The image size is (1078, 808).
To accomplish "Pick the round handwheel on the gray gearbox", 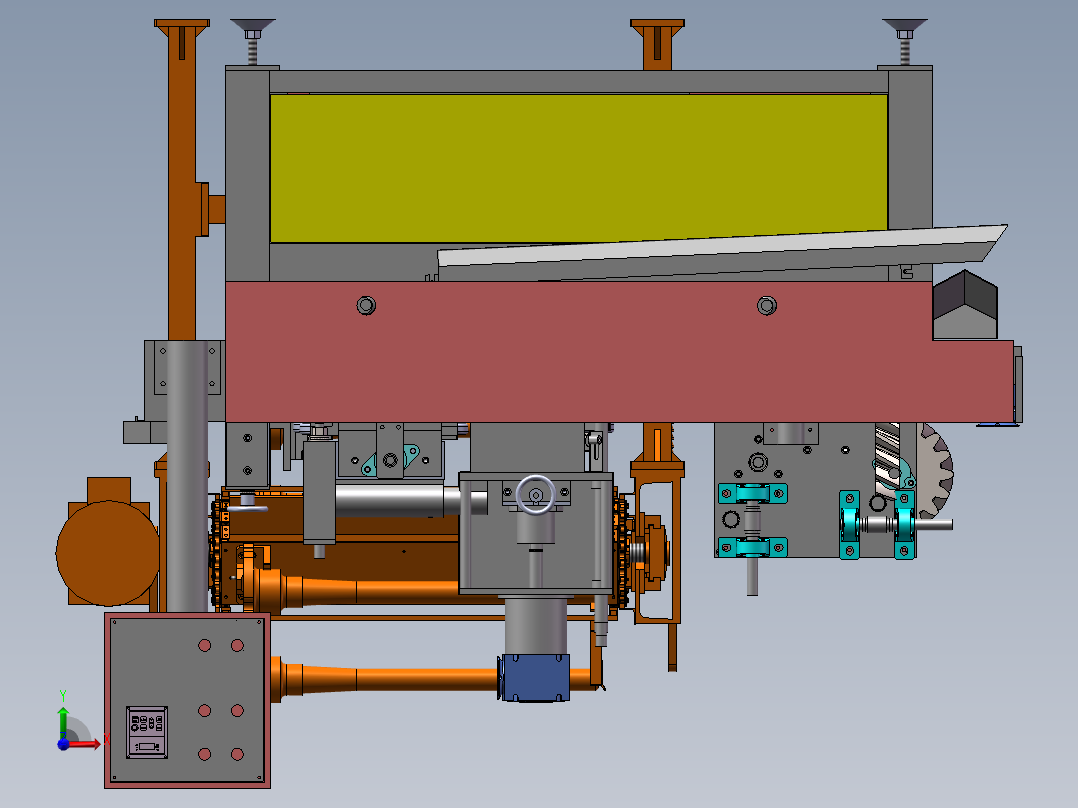I will pyautogui.click(x=536, y=494).
